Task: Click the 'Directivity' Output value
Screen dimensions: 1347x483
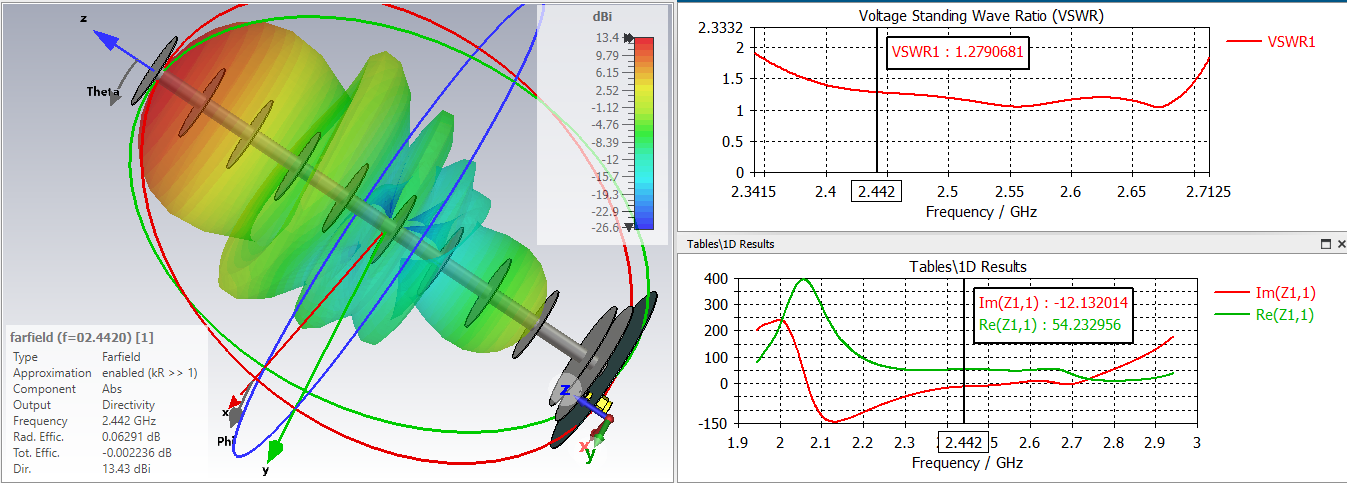Action: [128, 405]
